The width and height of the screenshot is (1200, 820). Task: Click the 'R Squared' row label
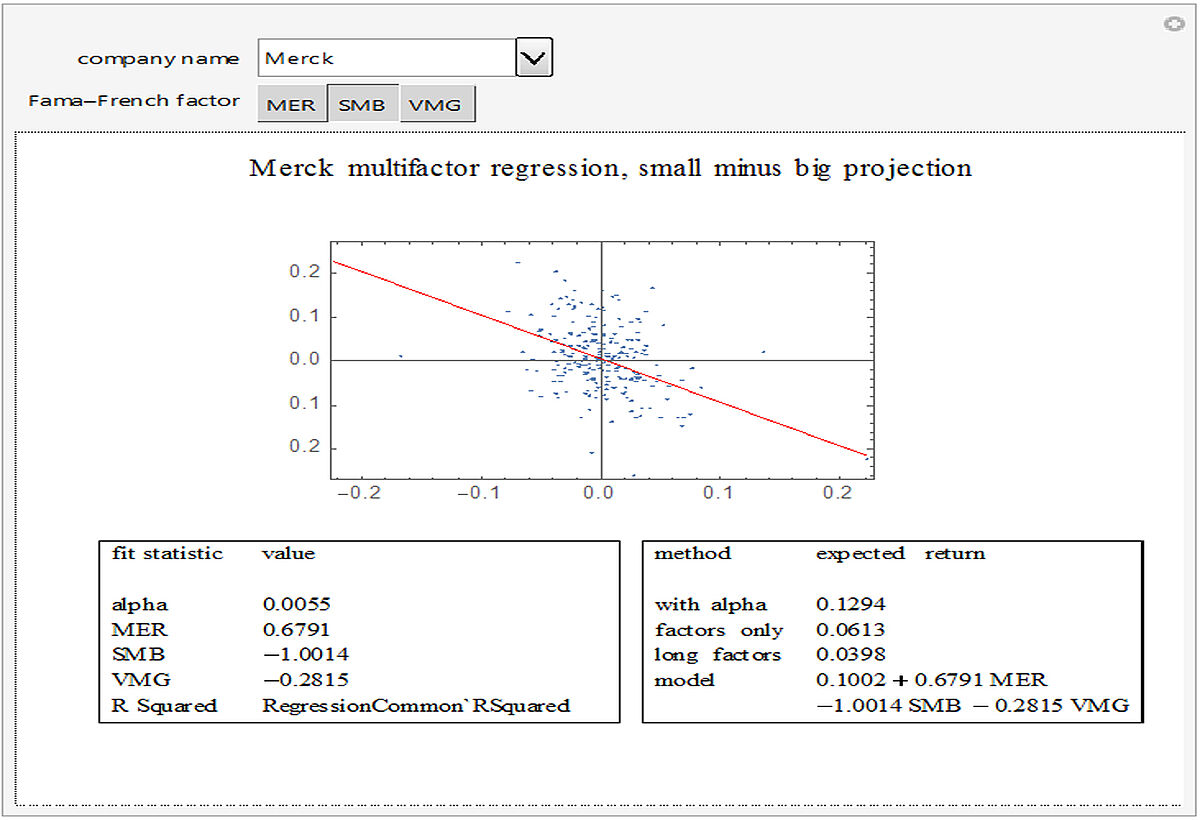(165, 706)
